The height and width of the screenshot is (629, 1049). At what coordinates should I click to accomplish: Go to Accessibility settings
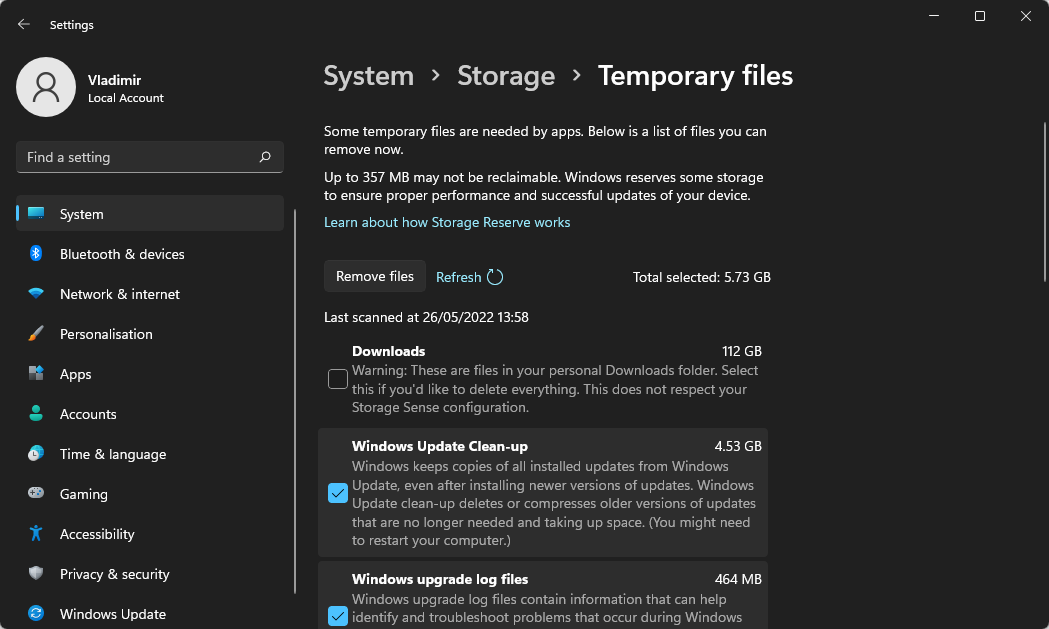(x=150, y=533)
